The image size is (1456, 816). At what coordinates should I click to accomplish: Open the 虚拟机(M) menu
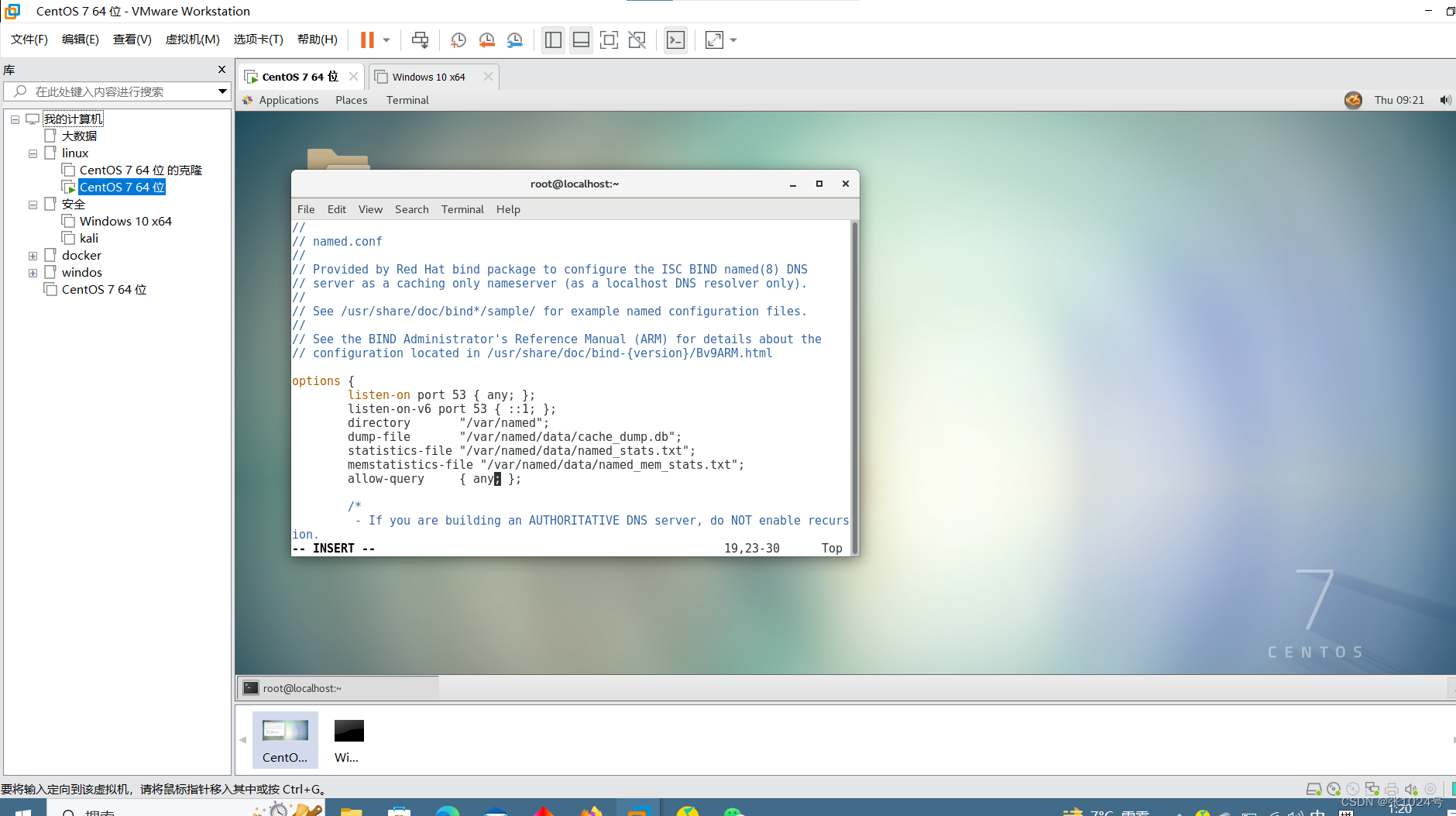click(191, 40)
